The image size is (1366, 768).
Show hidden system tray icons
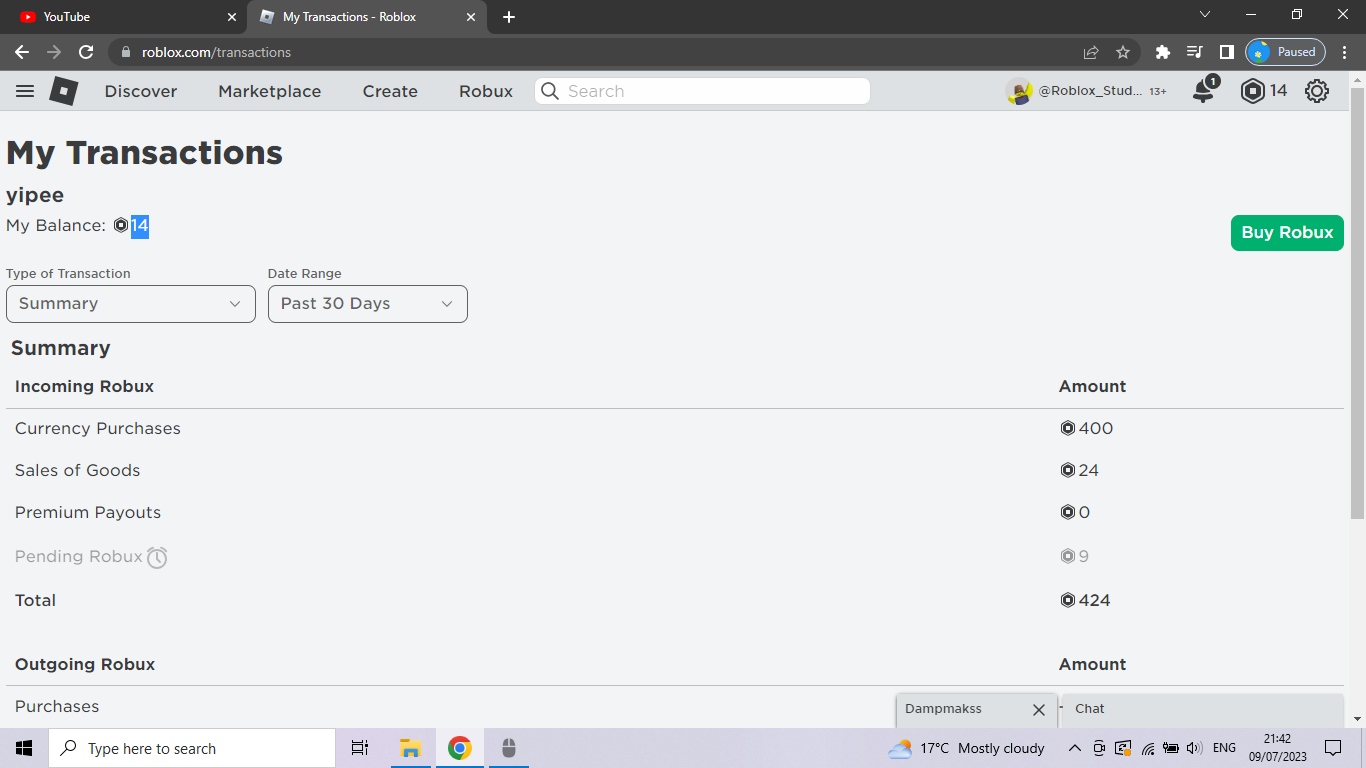tap(1075, 748)
